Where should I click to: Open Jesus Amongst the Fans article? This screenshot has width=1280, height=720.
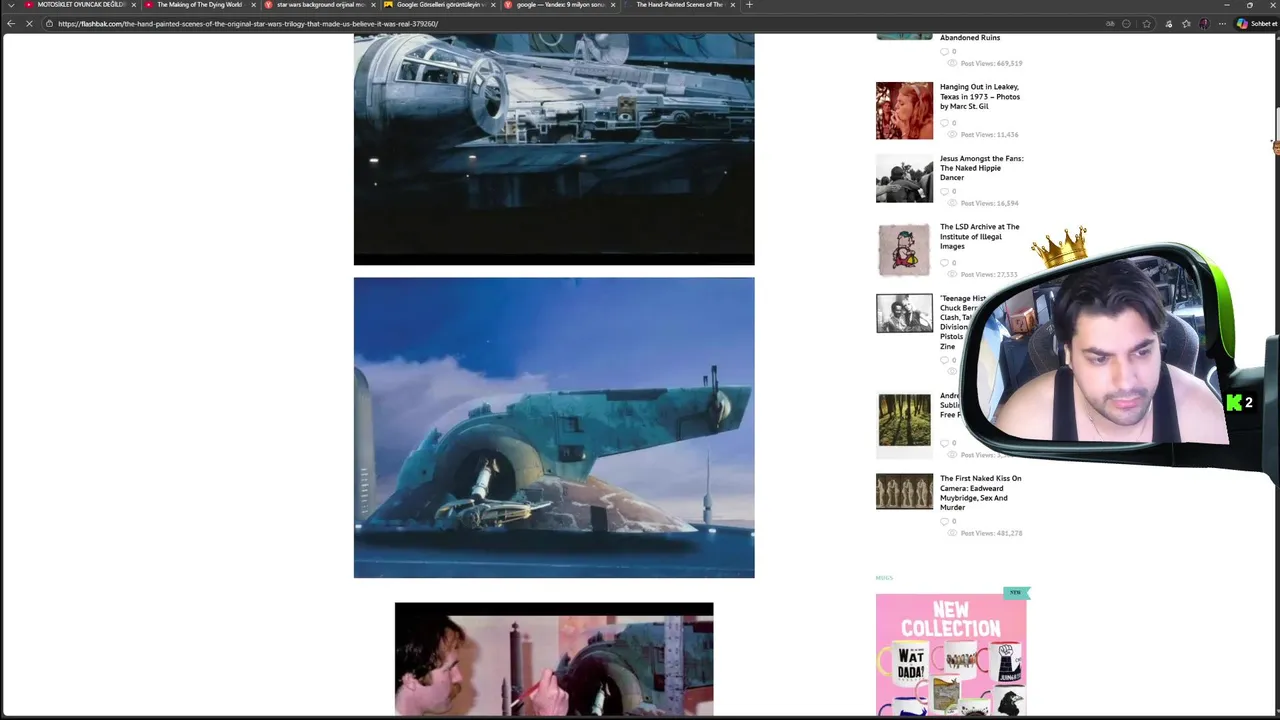pos(981,168)
